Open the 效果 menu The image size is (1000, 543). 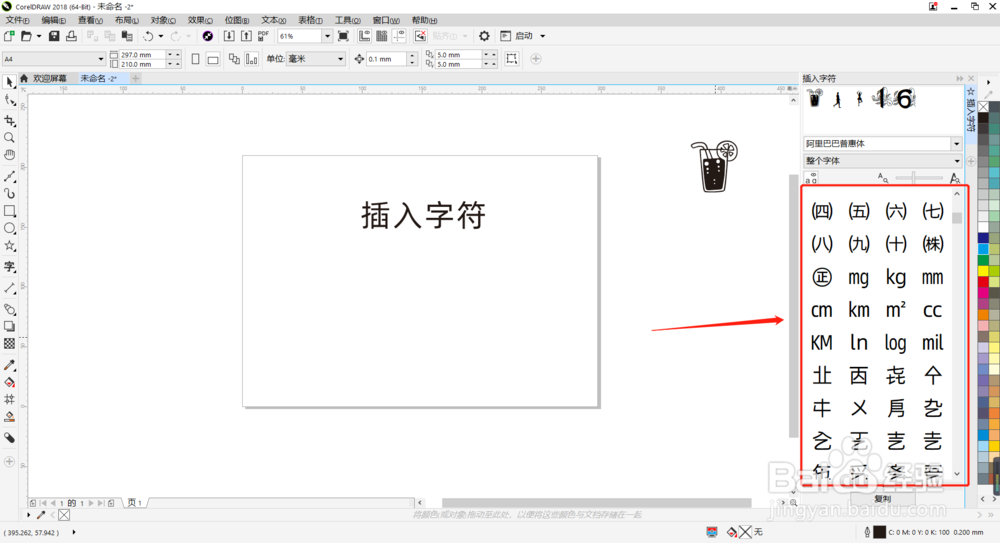click(x=200, y=20)
